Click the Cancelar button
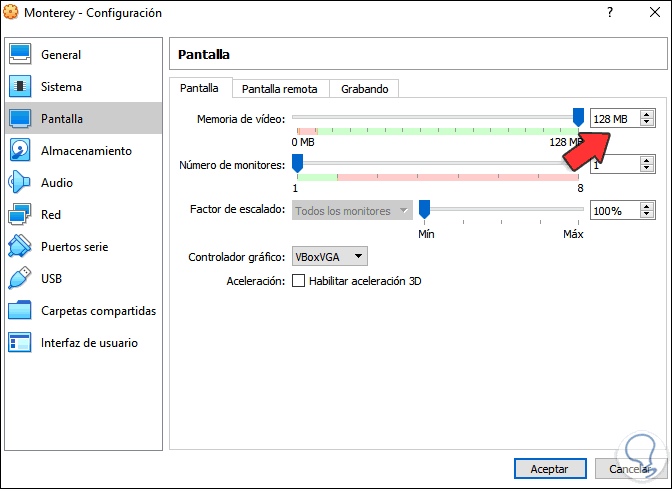Screen dimensions: 672x489 coord(629,469)
